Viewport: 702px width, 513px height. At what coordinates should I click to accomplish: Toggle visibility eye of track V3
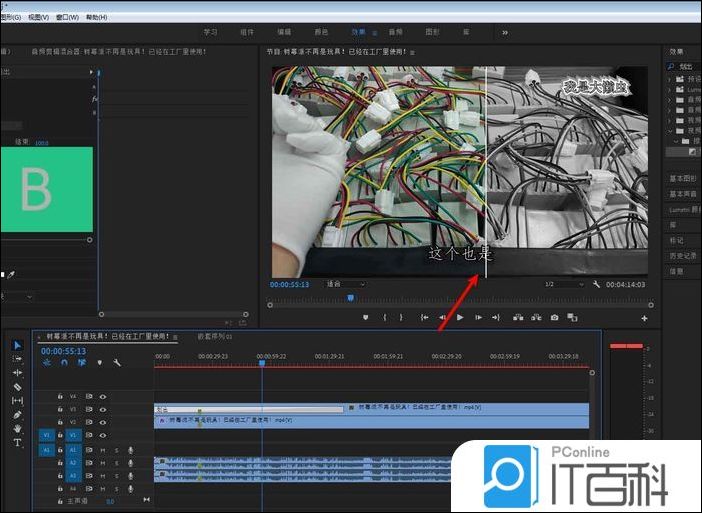(102, 409)
